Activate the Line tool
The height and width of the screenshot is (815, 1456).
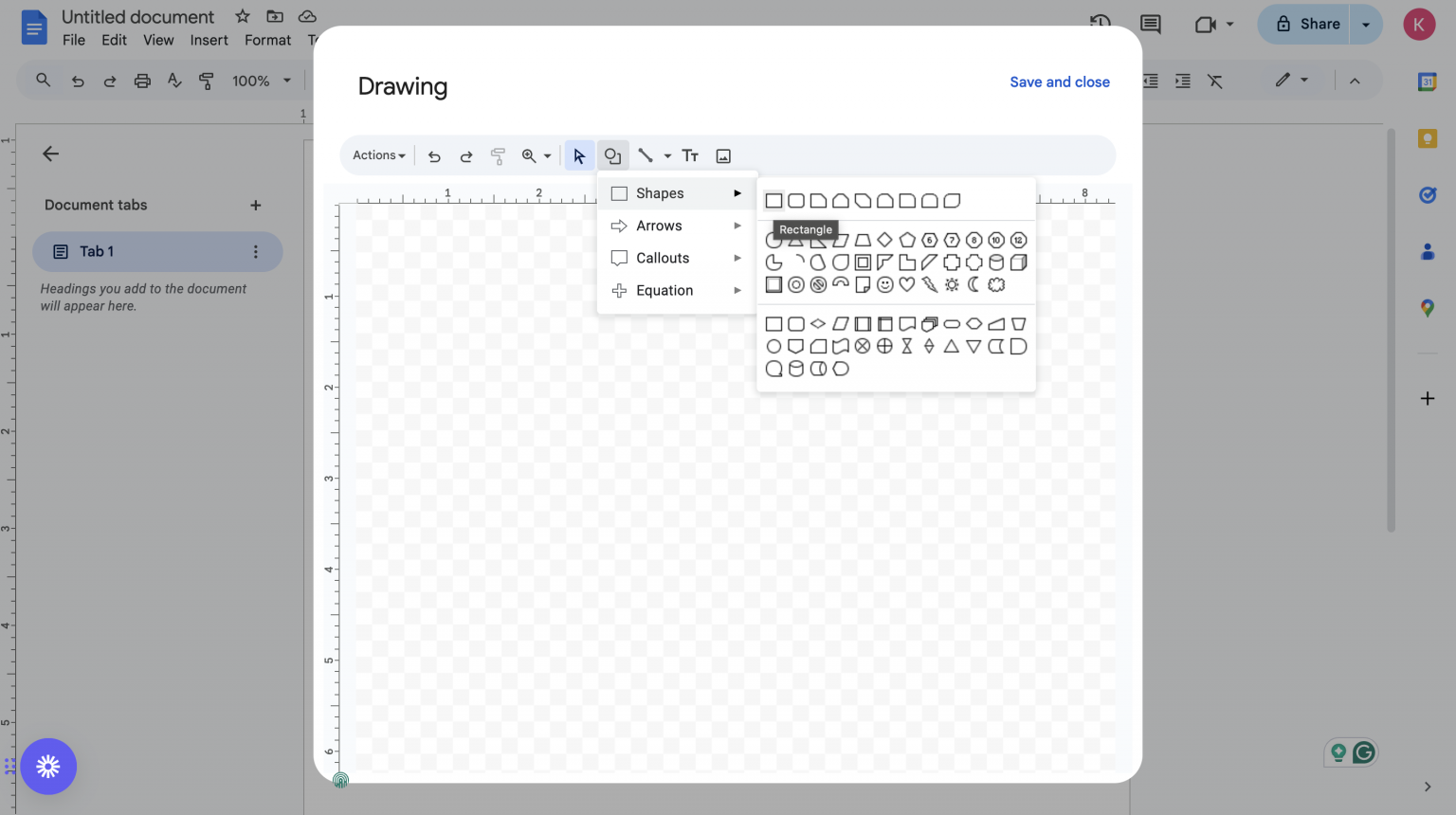tap(646, 154)
